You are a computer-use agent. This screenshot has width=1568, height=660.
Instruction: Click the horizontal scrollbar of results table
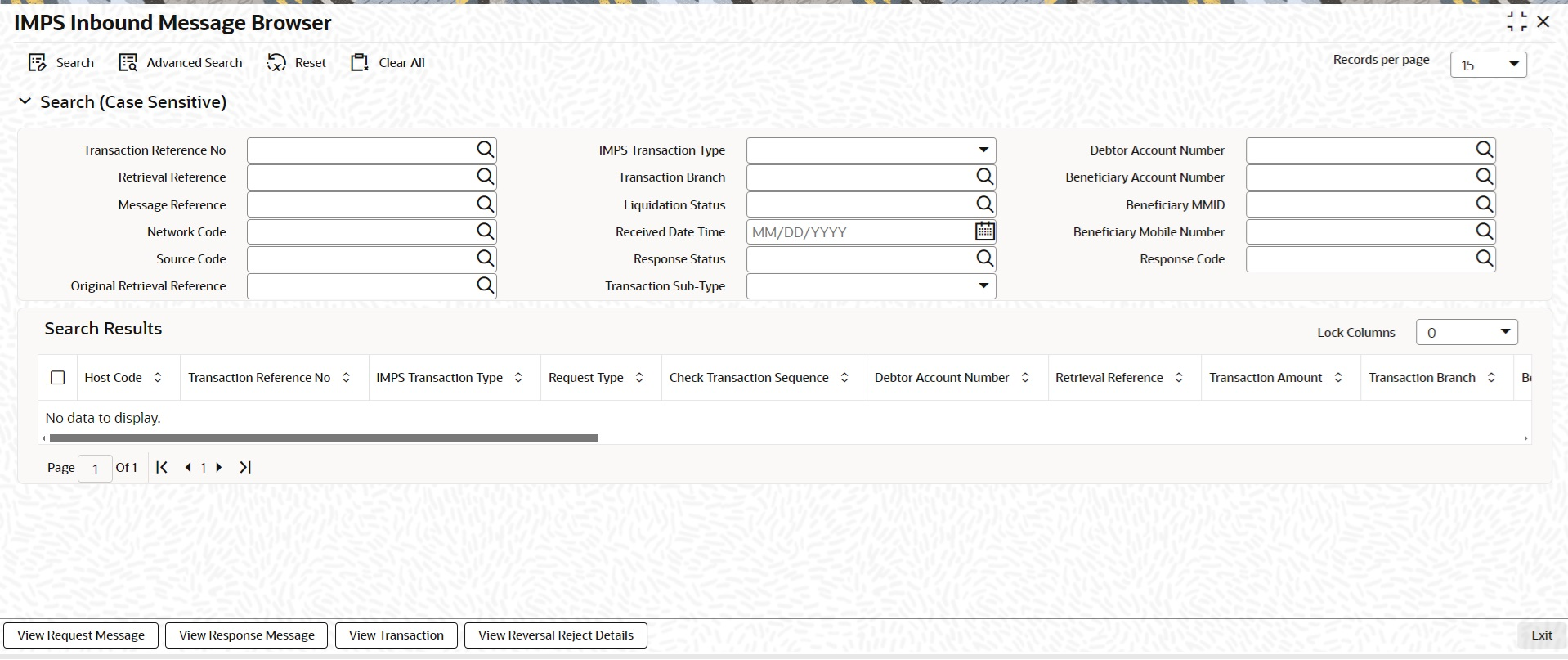[x=324, y=438]
